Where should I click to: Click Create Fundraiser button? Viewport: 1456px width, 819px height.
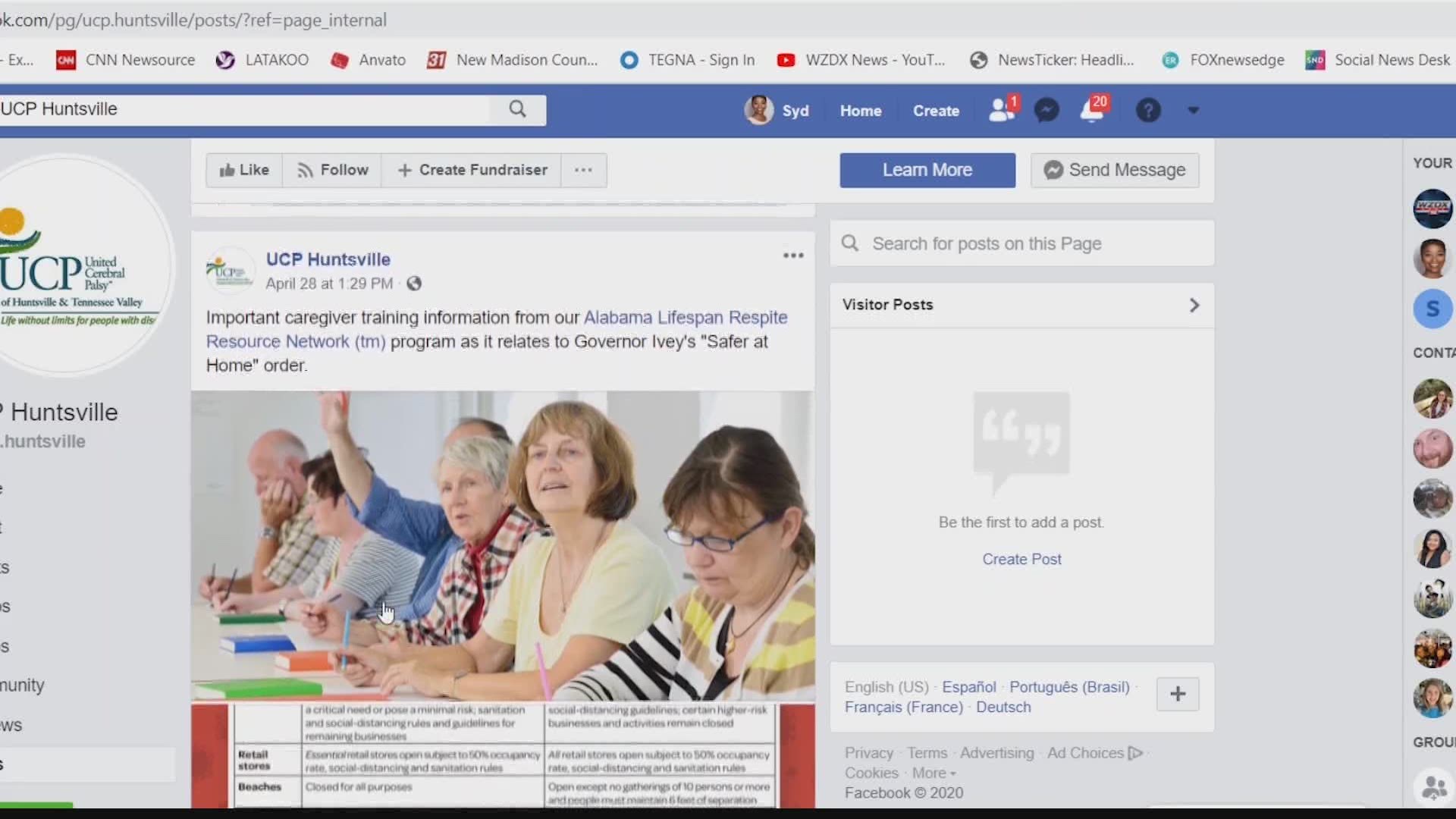coord(472,170)
